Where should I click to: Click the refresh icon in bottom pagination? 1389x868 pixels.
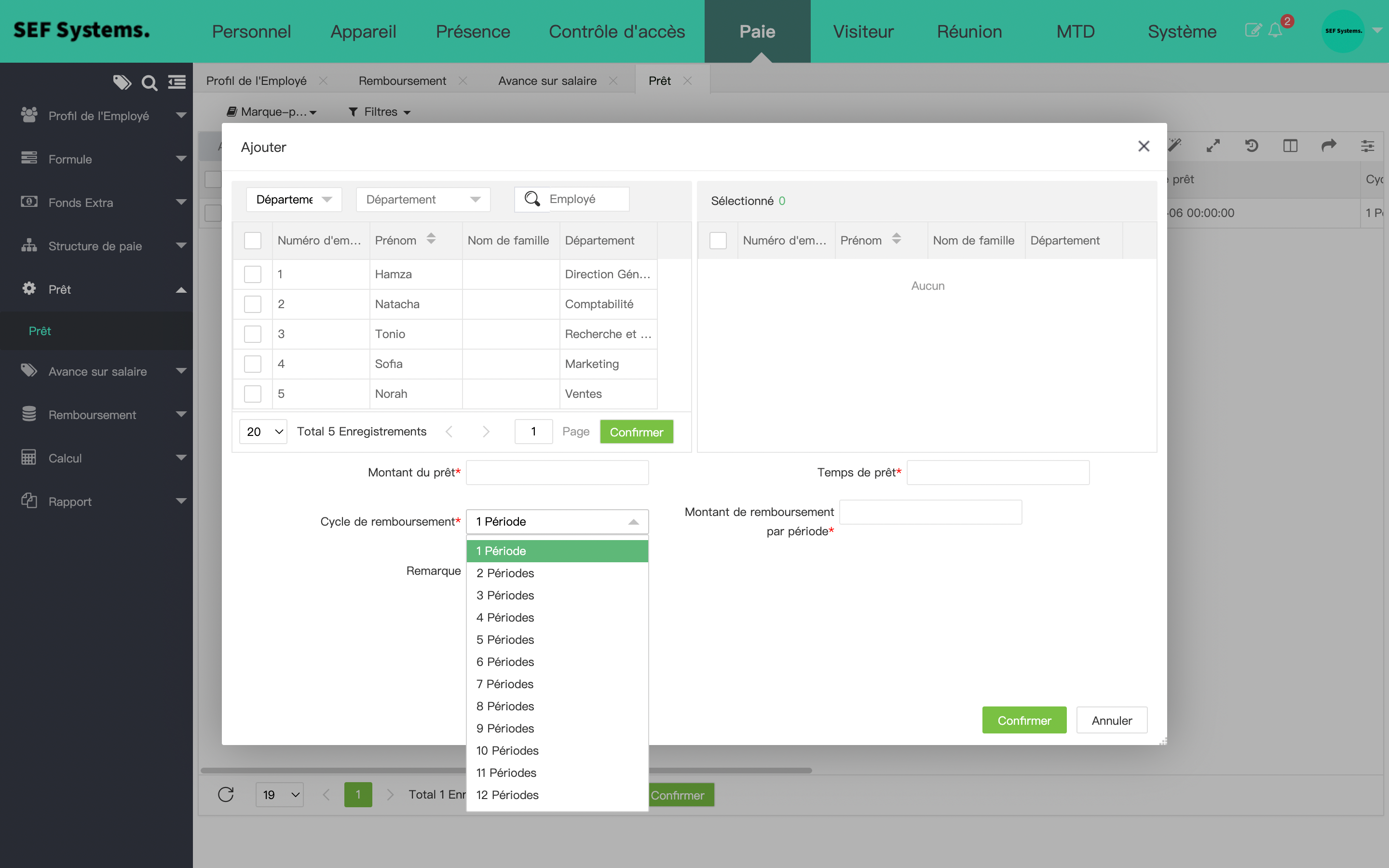226,795
